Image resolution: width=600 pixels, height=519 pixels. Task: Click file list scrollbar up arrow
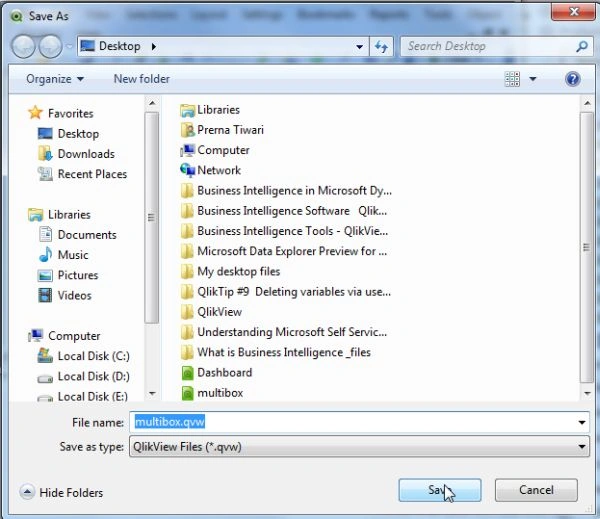click(587, 103)
